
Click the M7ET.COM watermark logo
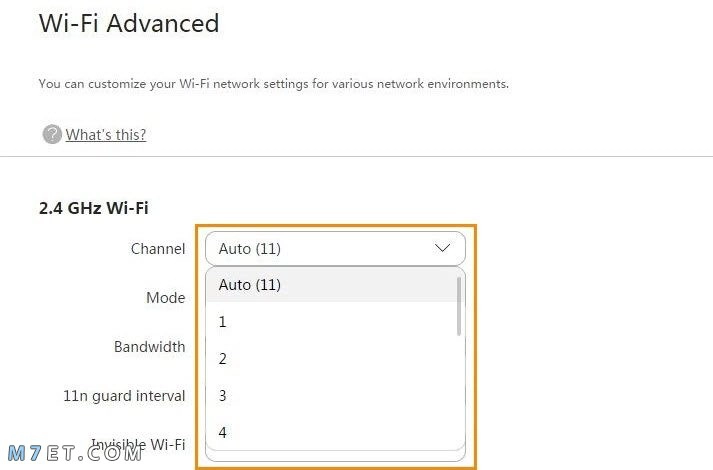tap(75, 453)
